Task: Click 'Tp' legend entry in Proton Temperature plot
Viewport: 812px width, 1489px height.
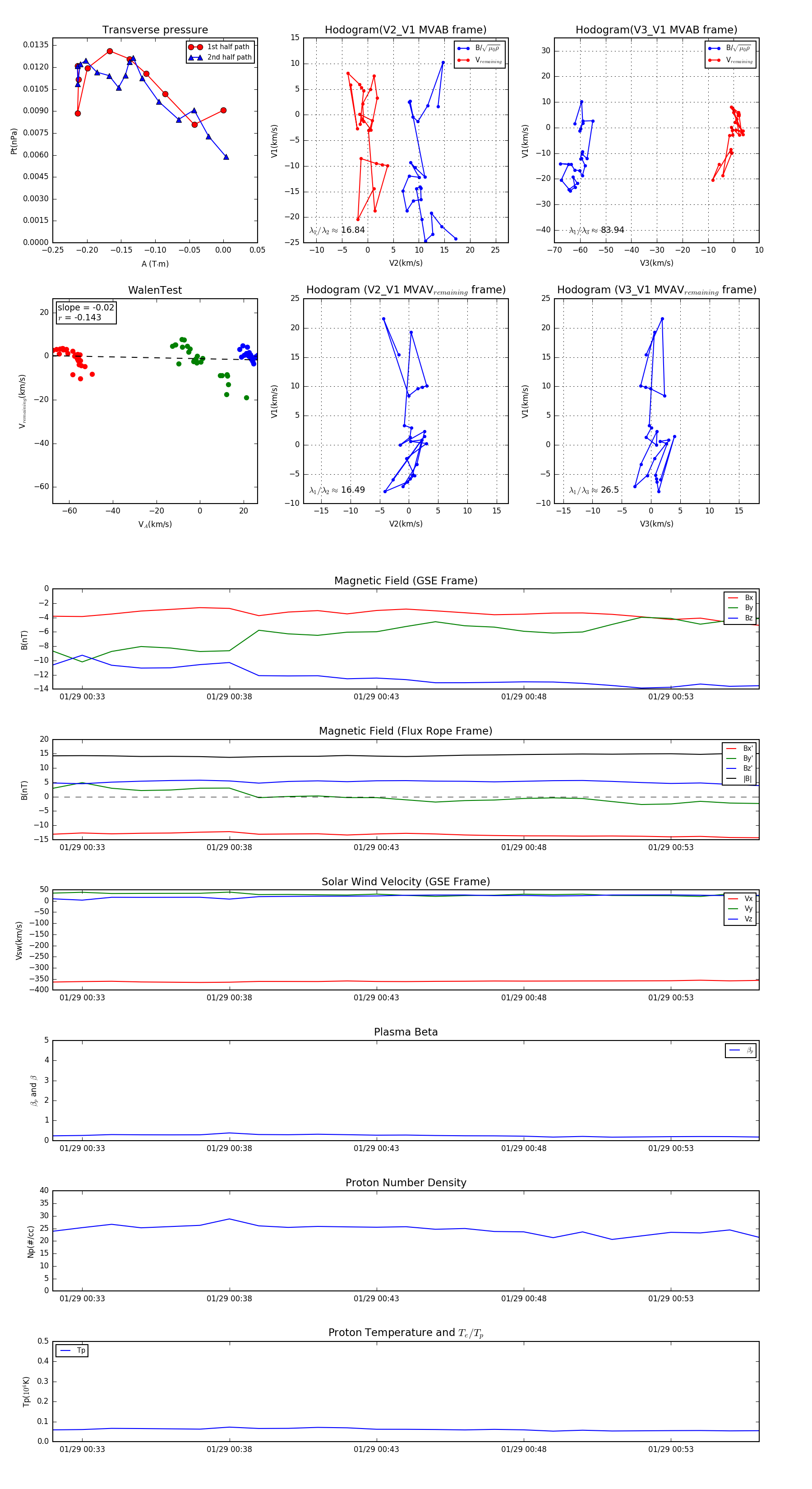Action: pos(72,1351)
